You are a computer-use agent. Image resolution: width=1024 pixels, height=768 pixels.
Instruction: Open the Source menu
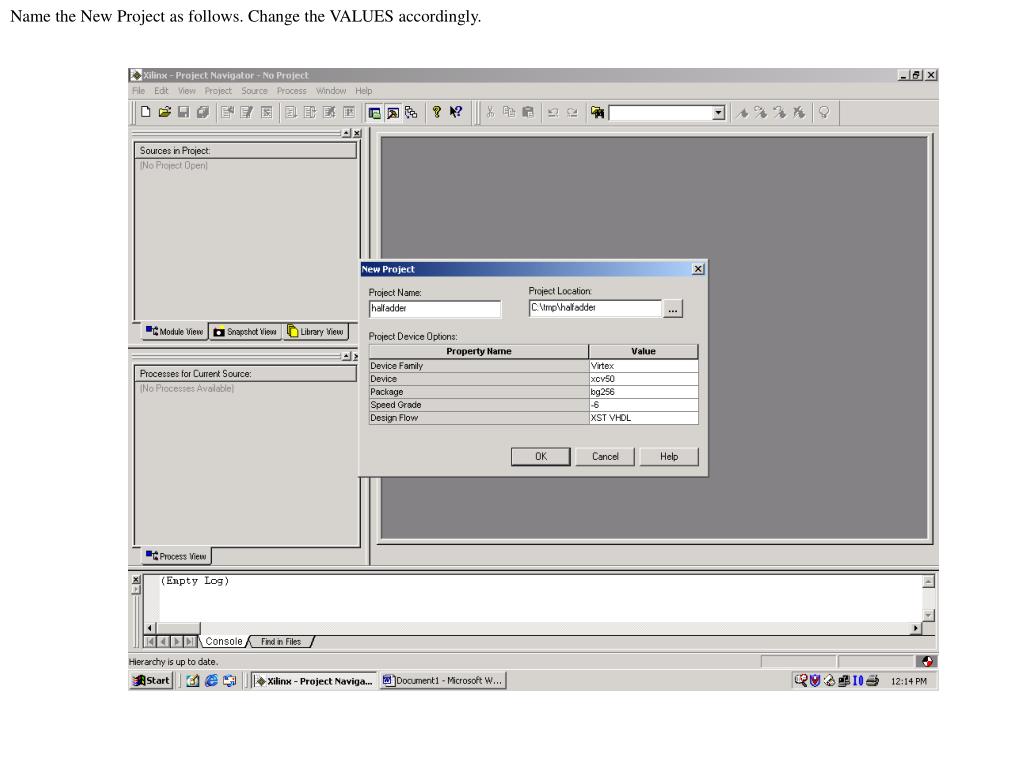point(254,91)
